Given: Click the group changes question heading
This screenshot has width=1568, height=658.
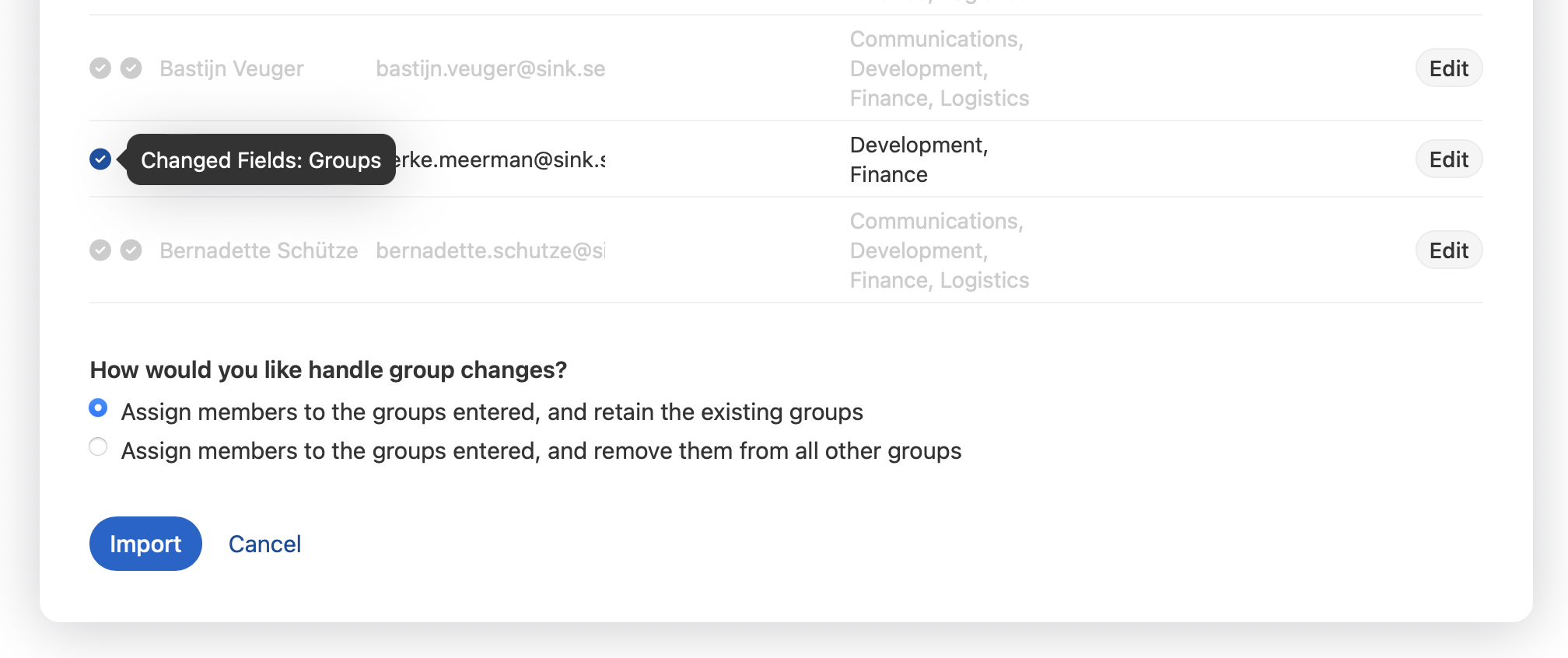Looking at the screenshot, I should tap(328, 369).
